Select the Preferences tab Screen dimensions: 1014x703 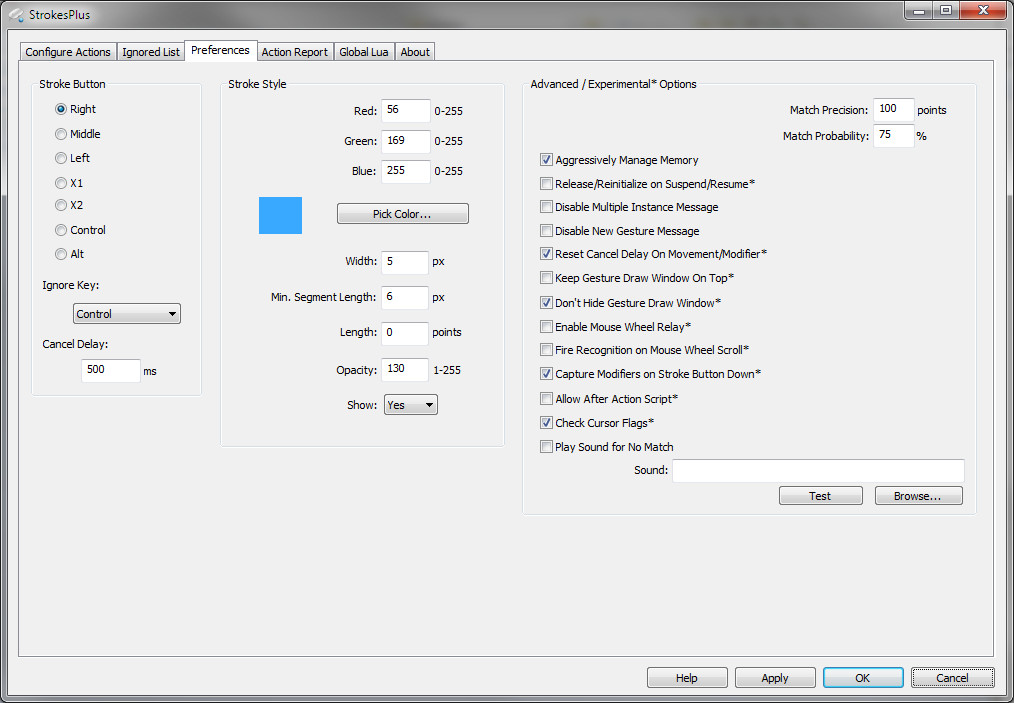[221, 50]
